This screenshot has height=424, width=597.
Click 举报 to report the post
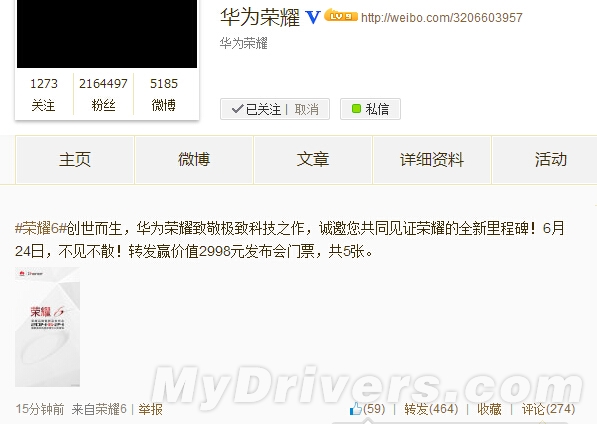pos(150,410)
